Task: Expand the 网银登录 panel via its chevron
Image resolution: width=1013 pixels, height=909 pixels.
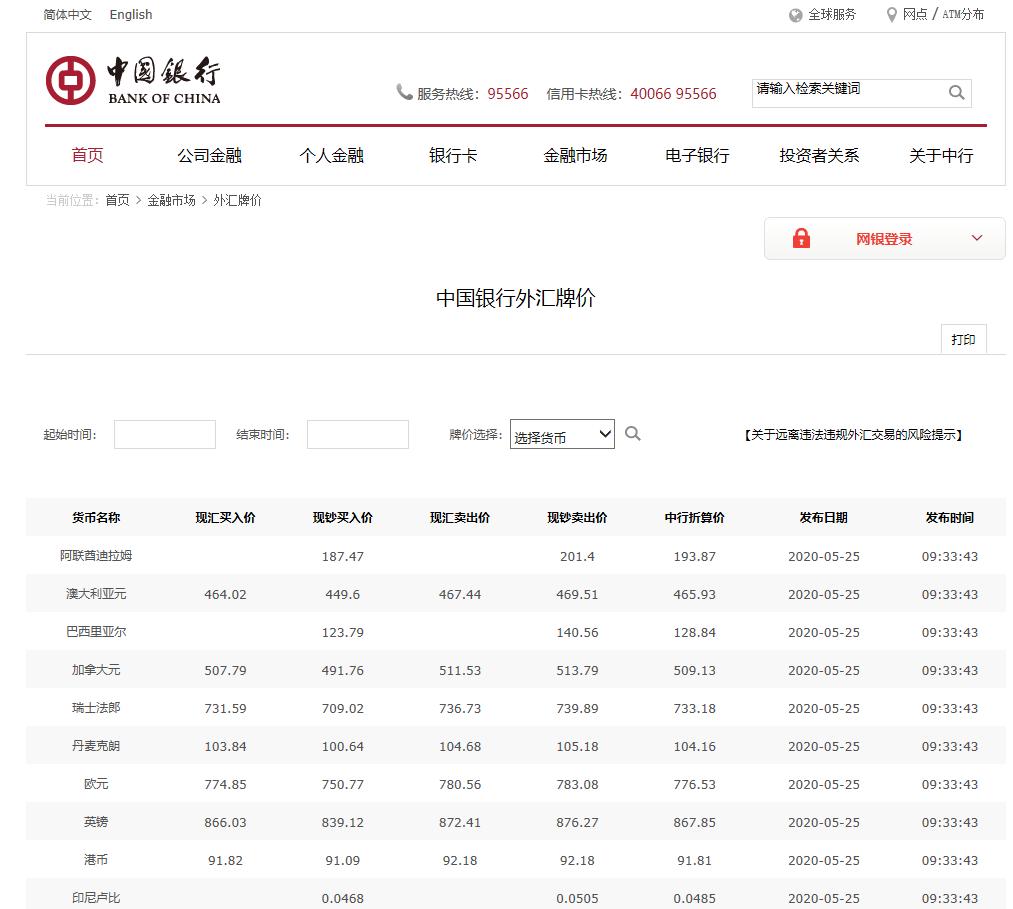Action: pyautogui.click(x=977, y=238)
